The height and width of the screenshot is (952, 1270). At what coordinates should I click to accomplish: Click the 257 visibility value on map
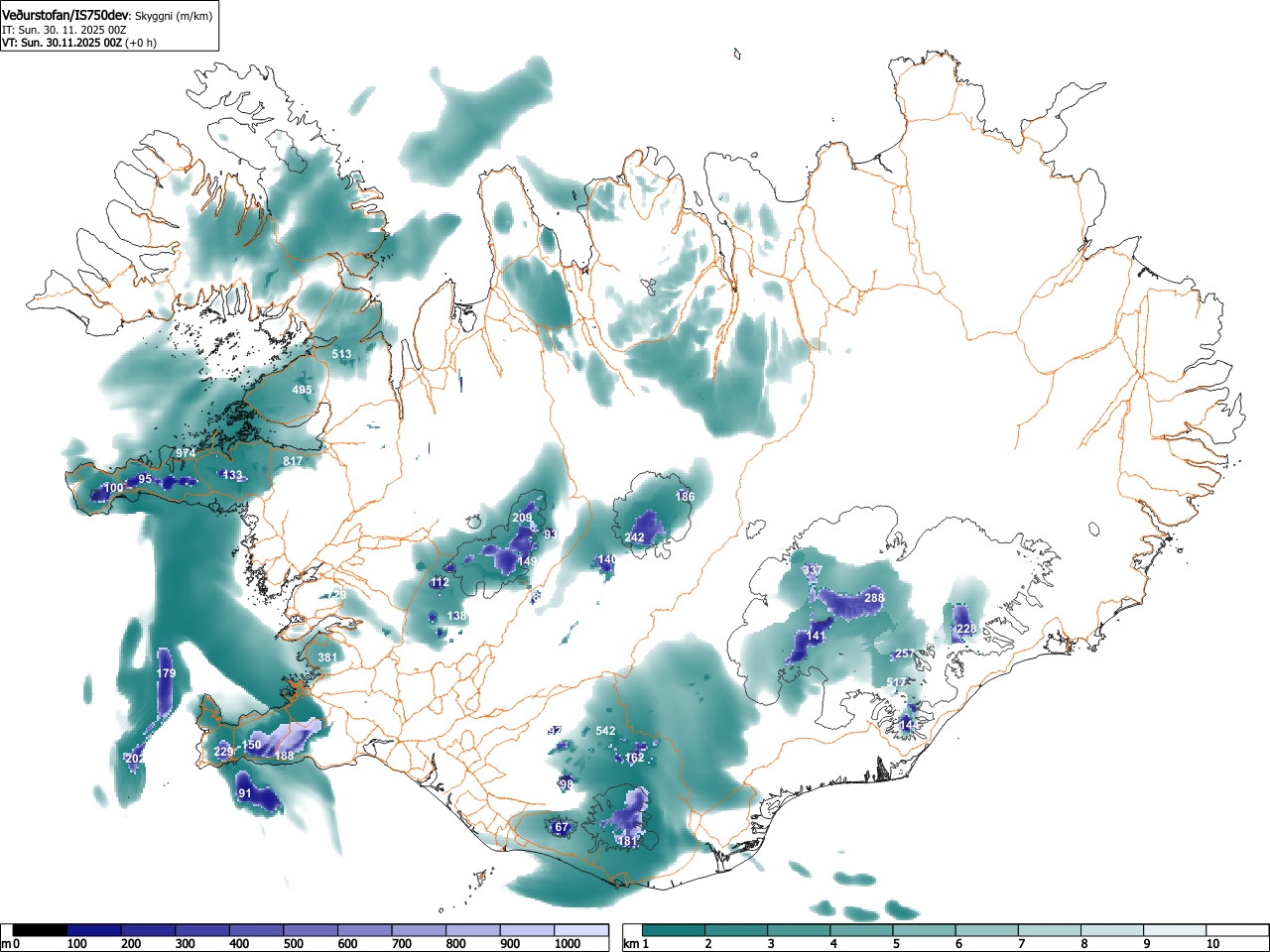pos(904,654)
